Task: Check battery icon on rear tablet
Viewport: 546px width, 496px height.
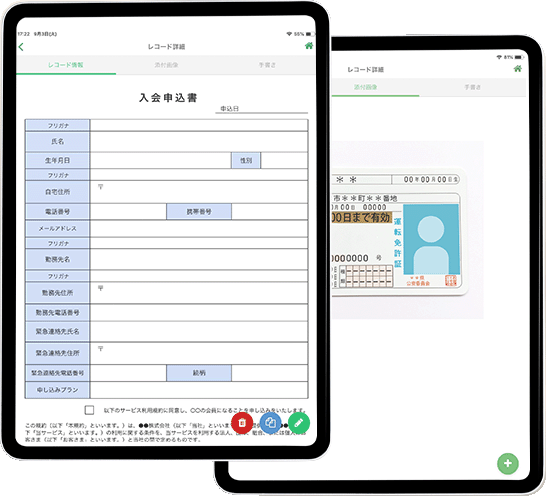Action: [x=519, y=57]
